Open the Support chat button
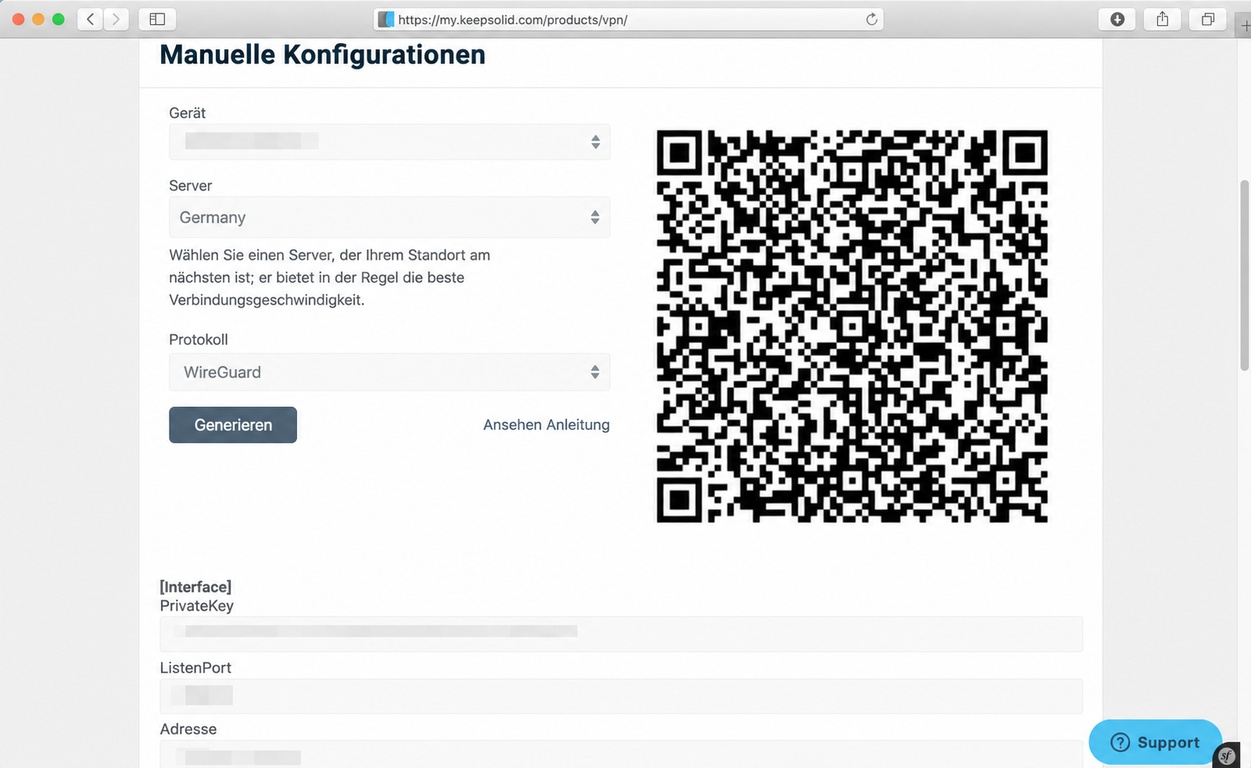The image size is (1251, 768). click(1155, 742)
